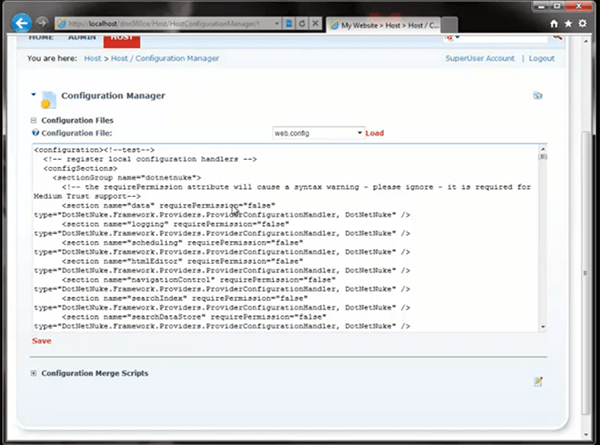Collapse the Configuration Files section

click(34, 120)
